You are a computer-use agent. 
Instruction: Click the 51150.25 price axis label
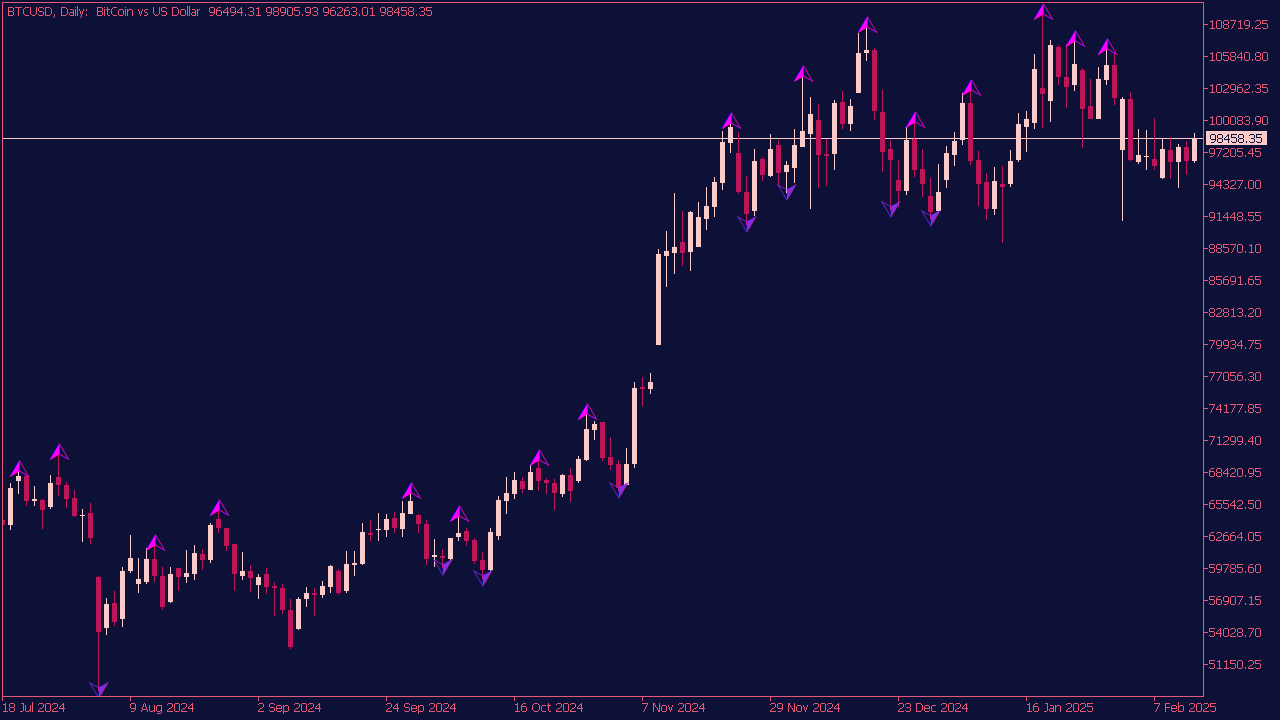[x=1237, y=664]
